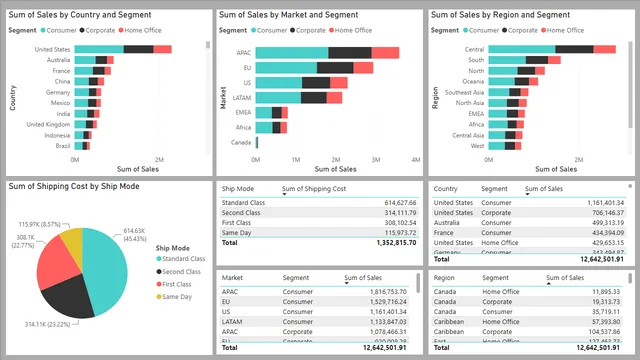
Task: Select the Canada bar in the Market chart
Action: point(257,142)
